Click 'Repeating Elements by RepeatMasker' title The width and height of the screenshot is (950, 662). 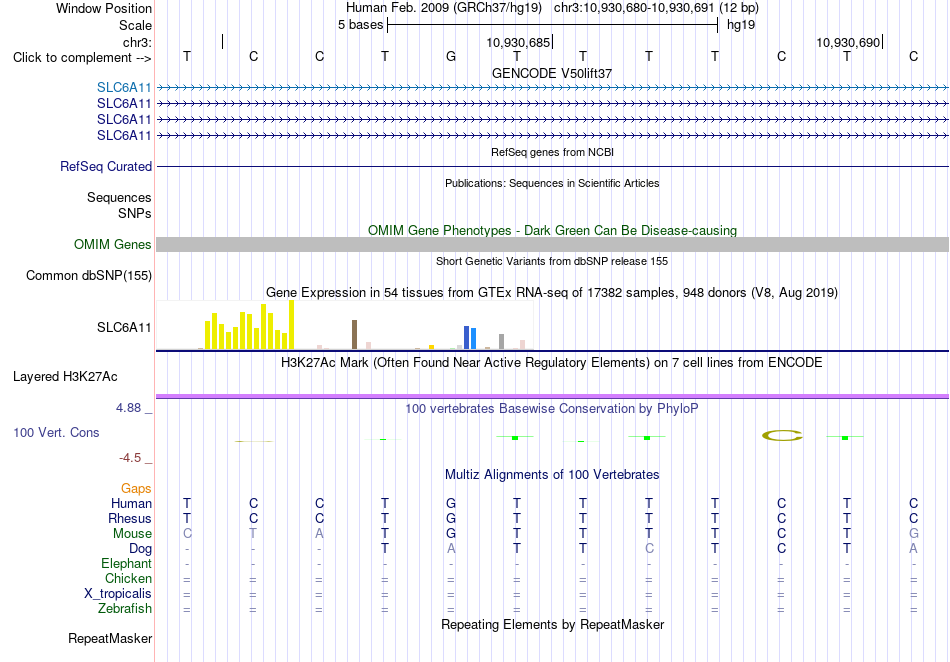552,624
